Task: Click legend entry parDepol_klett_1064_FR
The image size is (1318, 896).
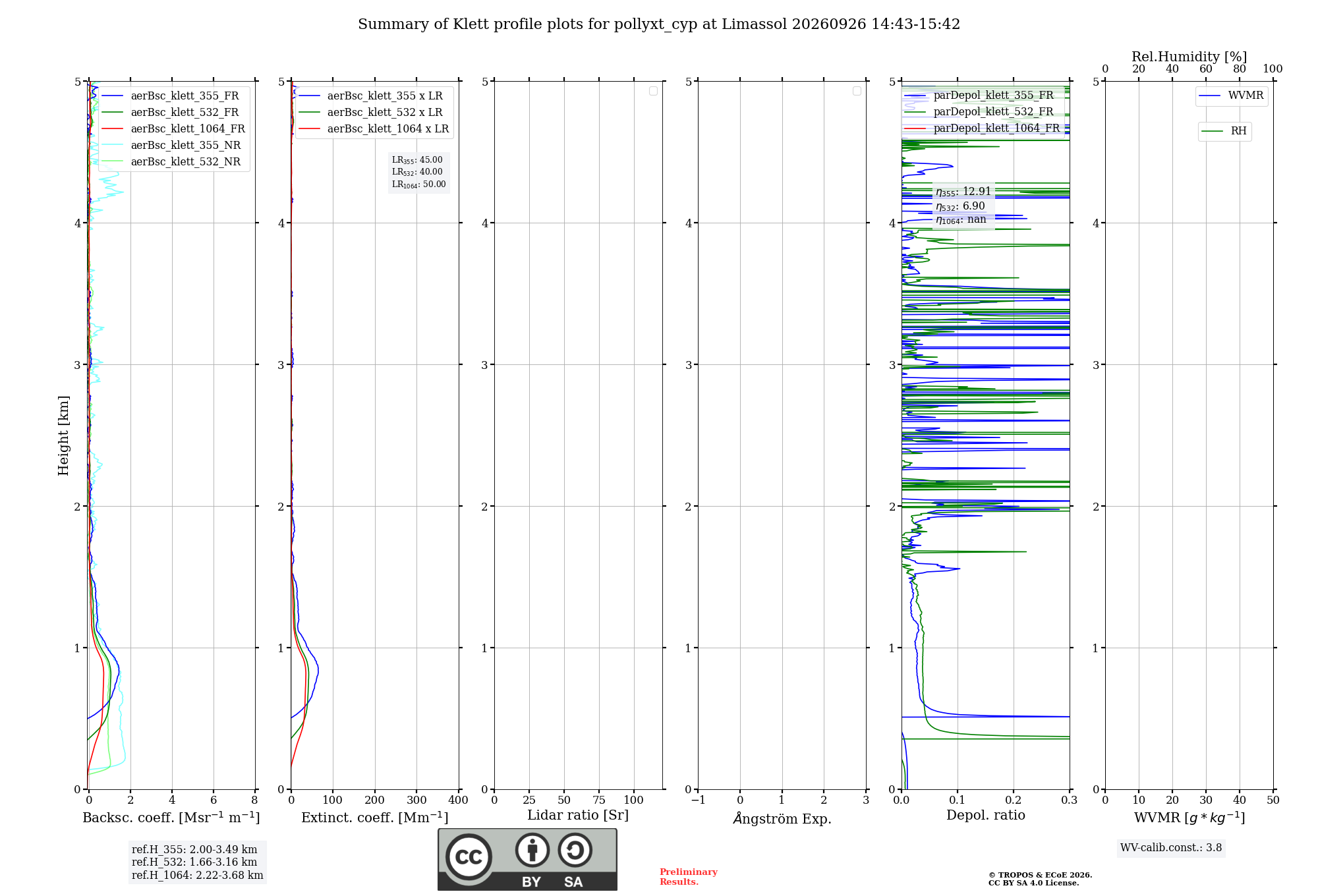Action: (x=982, y=128)
